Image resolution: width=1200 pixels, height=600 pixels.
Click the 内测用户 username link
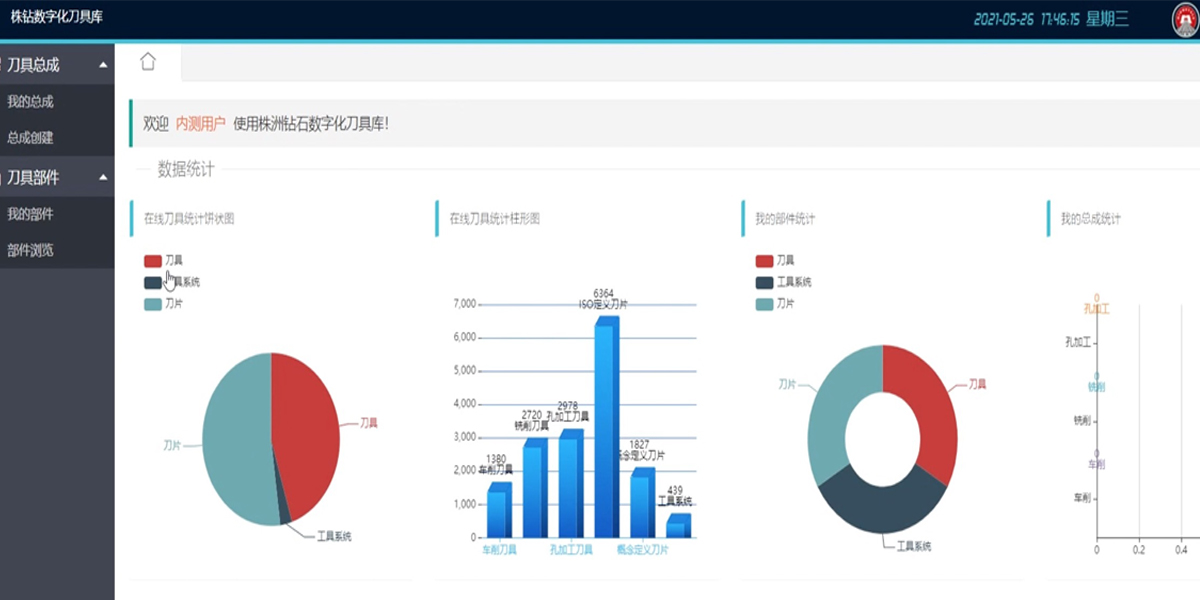[200, 124]
